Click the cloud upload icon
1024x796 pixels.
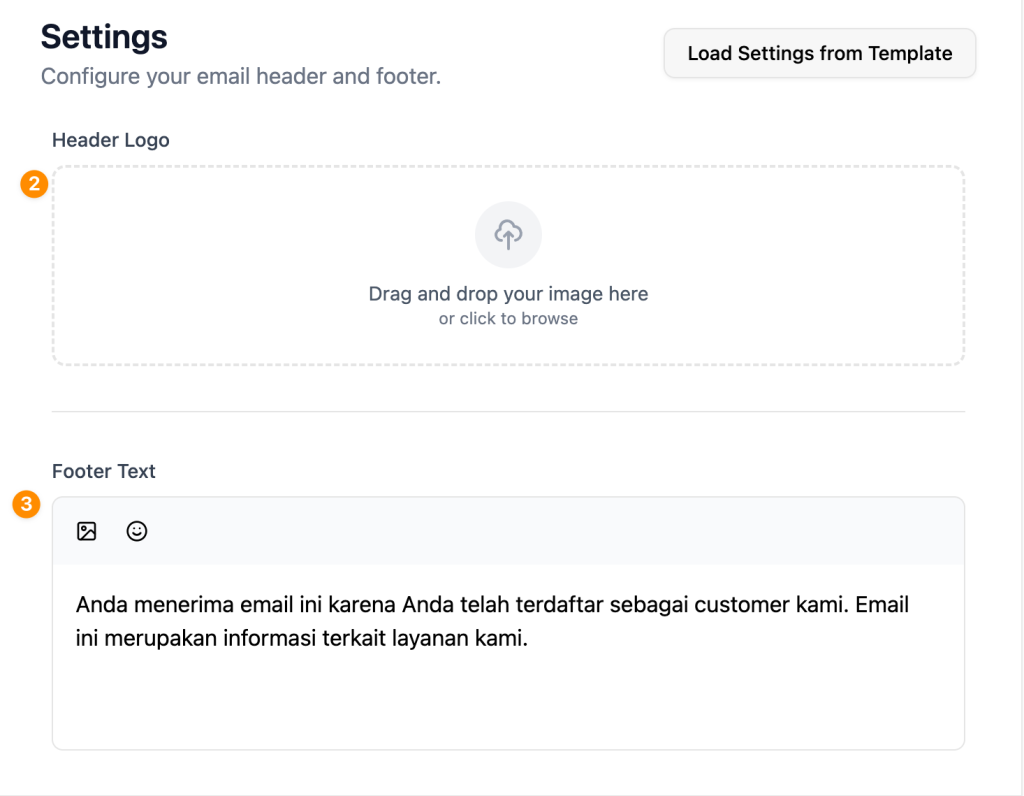(508, 235)
